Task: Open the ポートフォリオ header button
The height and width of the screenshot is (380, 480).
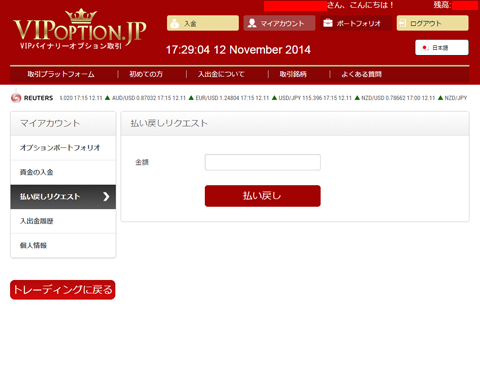Action: point(356,23)
